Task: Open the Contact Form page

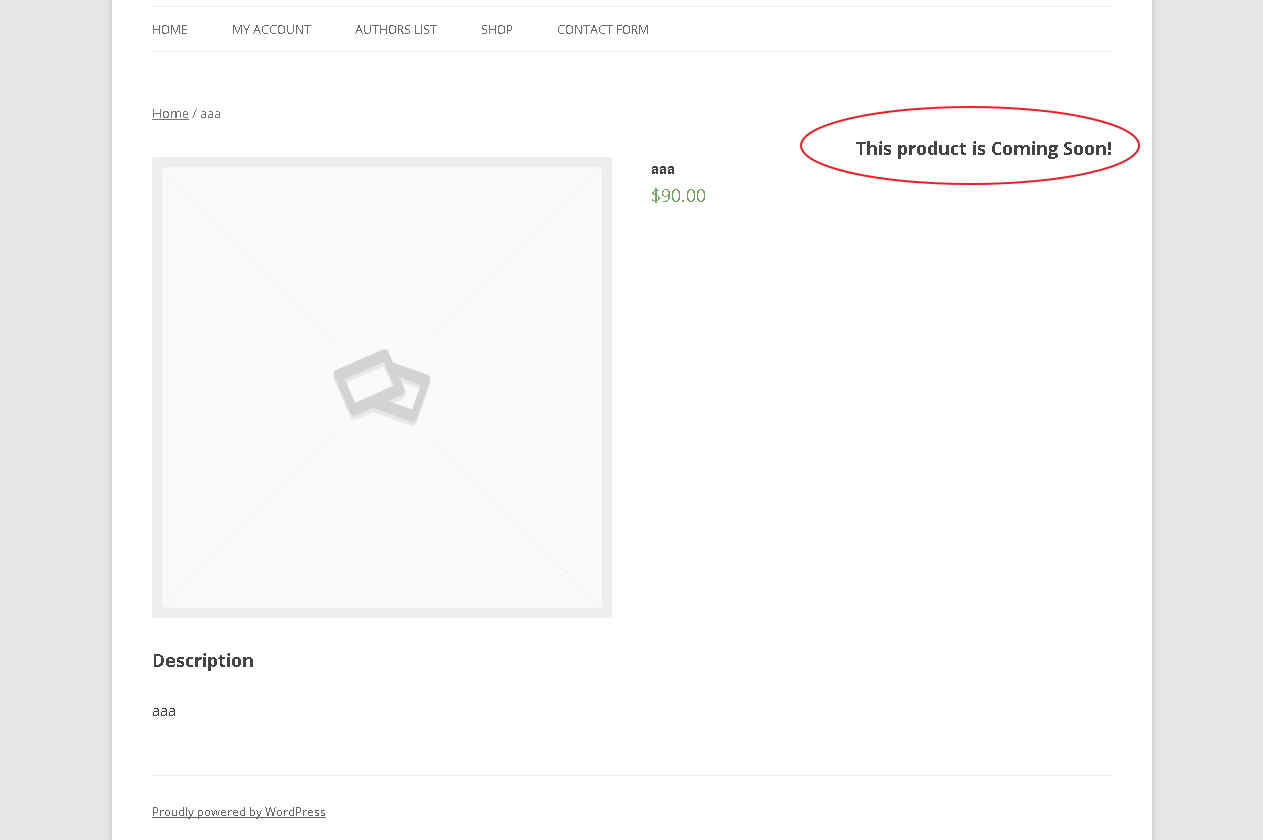Action: [603, 29]
